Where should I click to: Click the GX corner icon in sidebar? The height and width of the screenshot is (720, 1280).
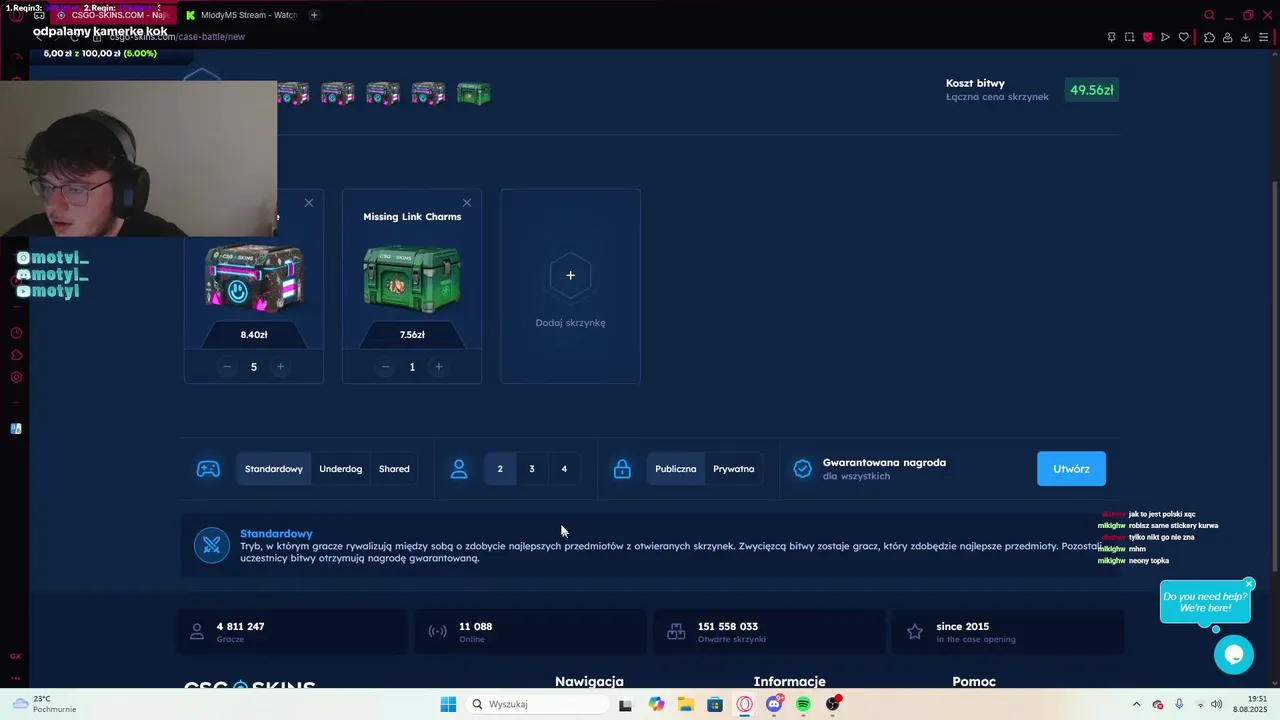tap(16, 656)
